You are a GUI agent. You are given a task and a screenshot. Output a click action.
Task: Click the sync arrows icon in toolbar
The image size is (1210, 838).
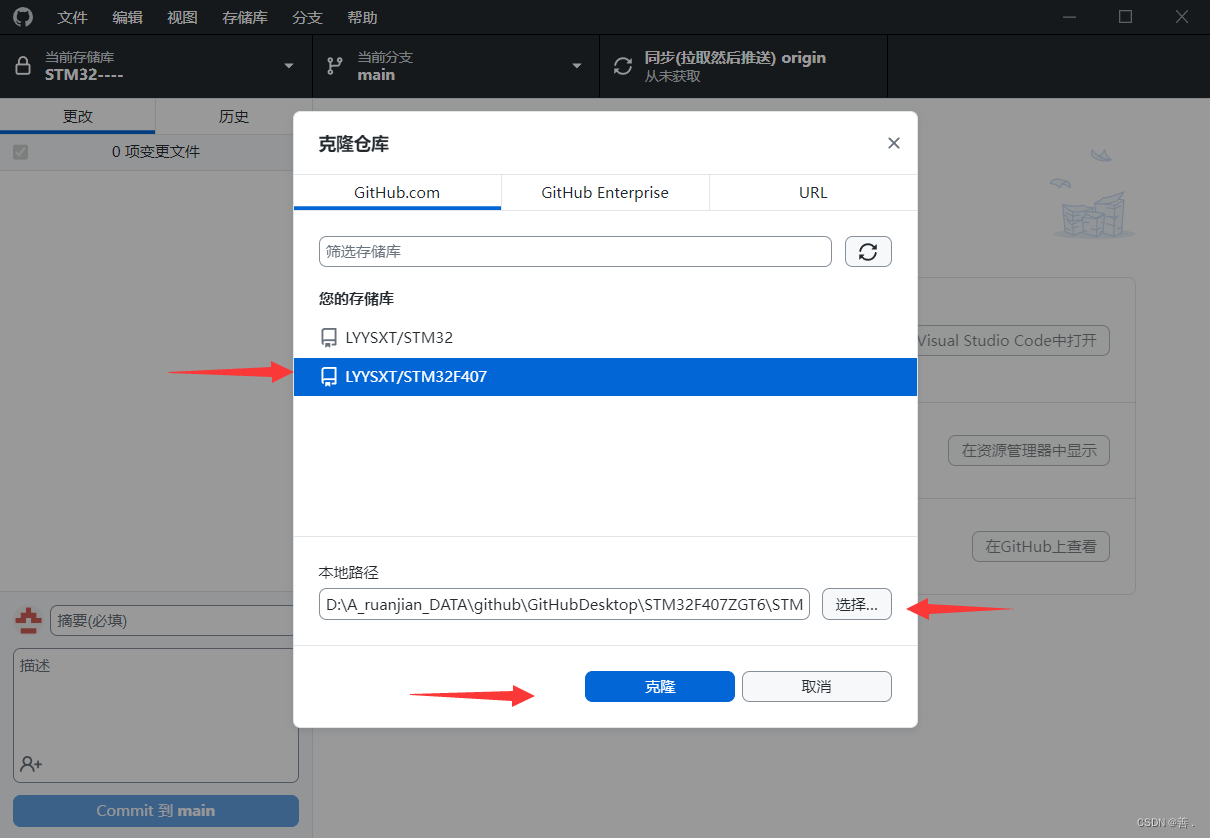pos(623,66)
